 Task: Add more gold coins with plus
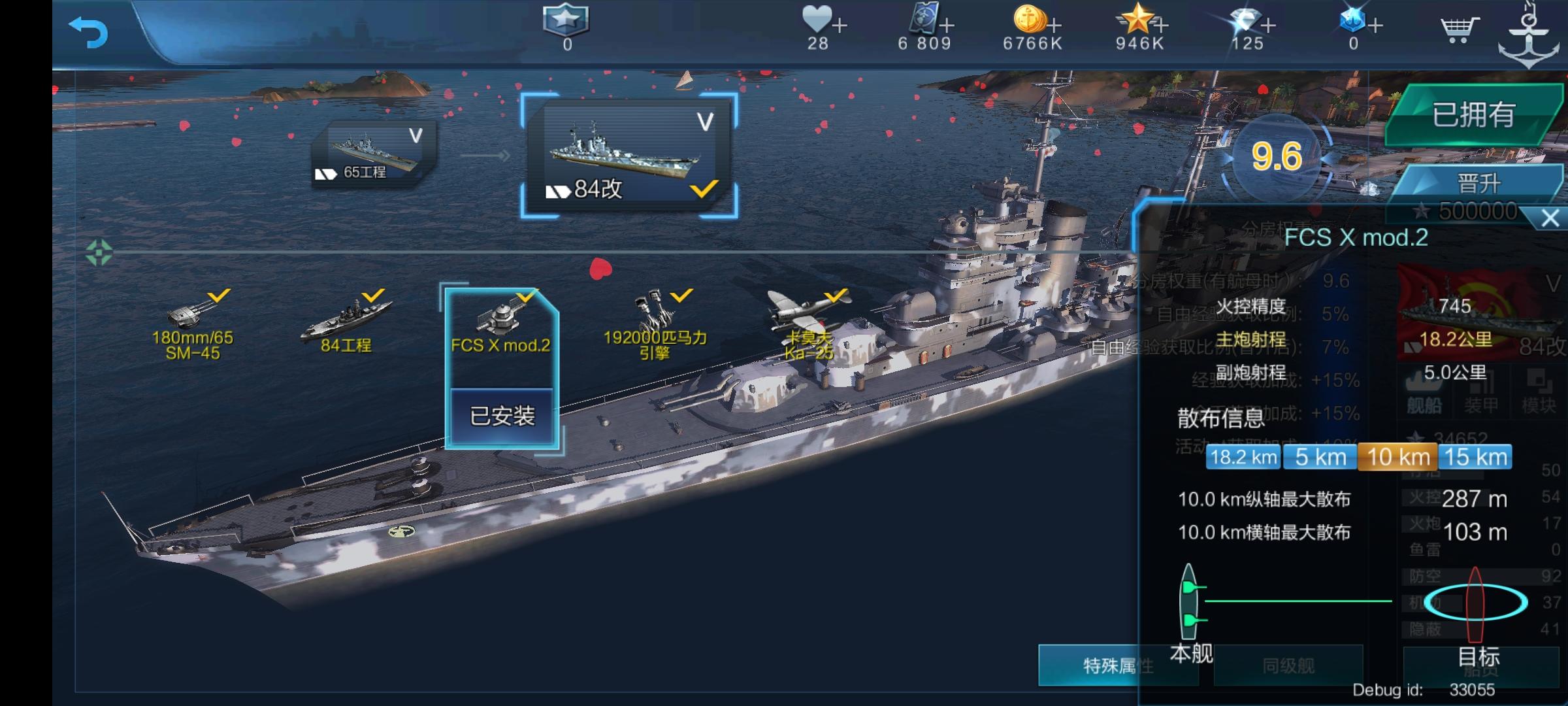pos(1053,26)
